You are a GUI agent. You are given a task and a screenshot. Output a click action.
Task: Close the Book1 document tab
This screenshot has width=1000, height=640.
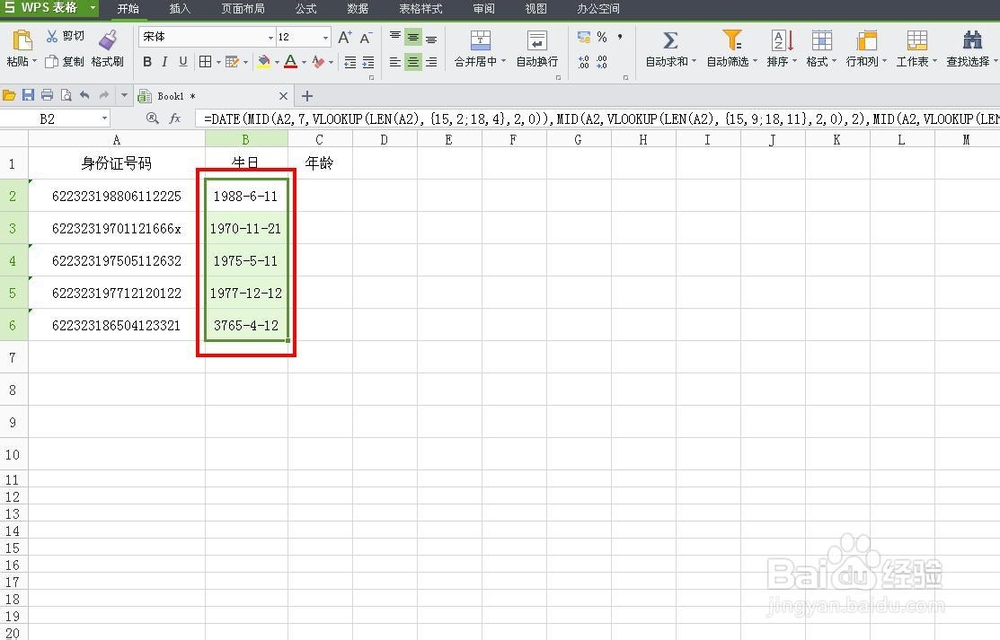tap(283, 96)
